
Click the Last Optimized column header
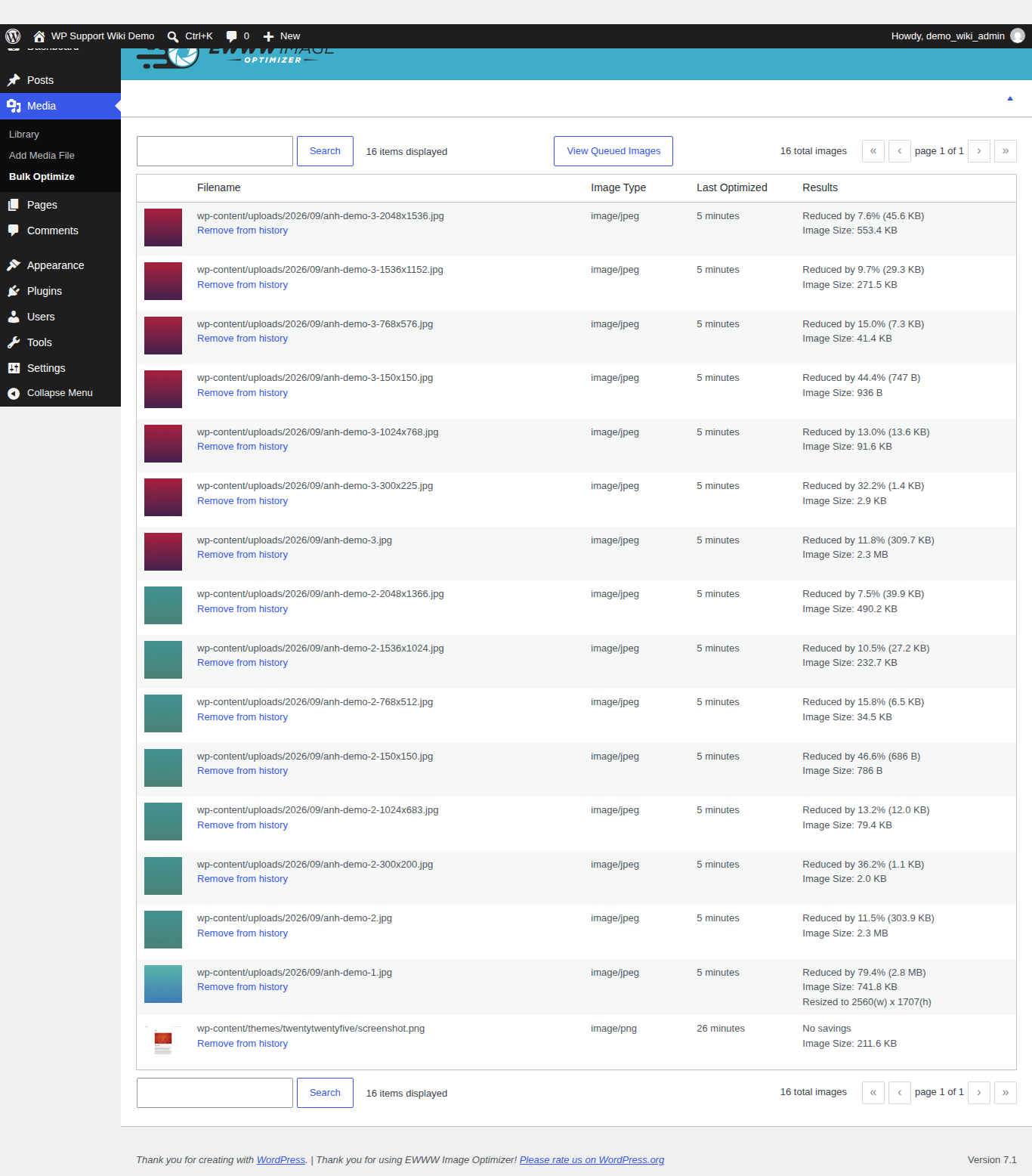[x=732, y=187]
